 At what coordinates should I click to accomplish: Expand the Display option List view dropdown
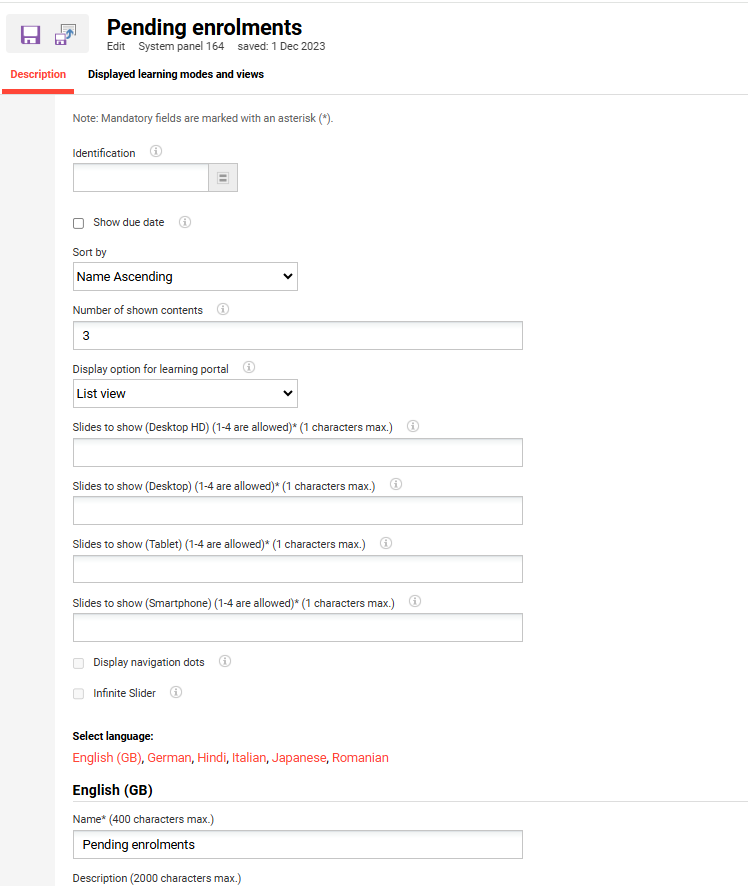tap(185, 394)
